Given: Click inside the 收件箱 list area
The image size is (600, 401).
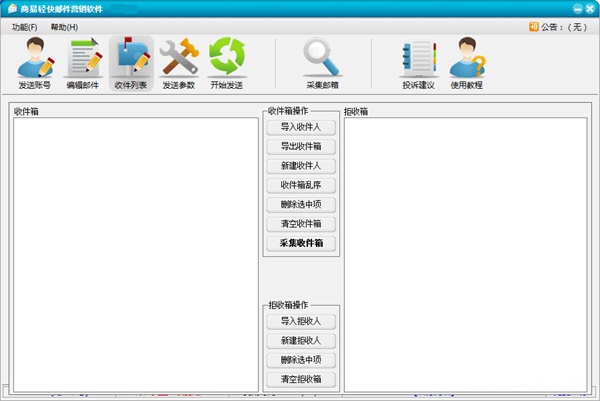Looking at the screenshot, I should coord(136,254).
